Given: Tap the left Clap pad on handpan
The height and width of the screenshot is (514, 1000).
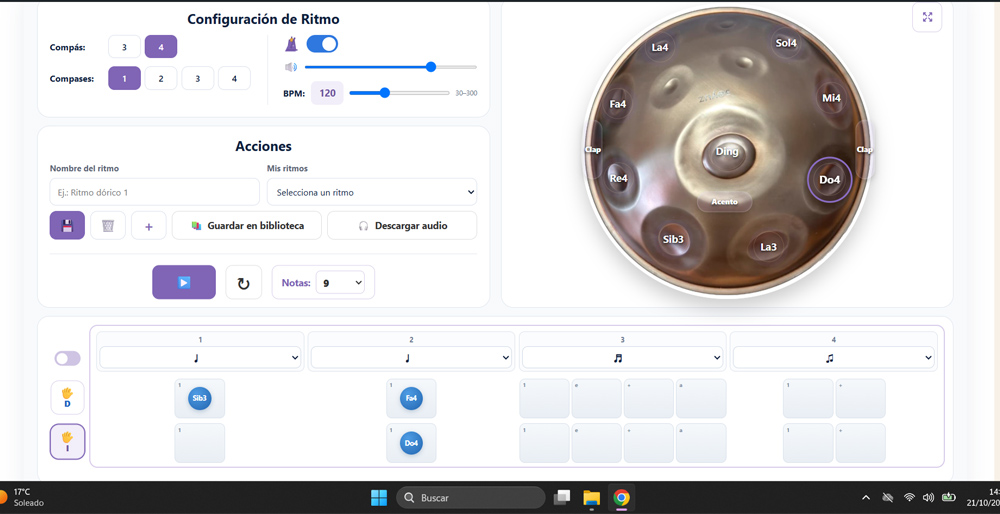Looking at the screenshot, I should (x=593, y=149).
